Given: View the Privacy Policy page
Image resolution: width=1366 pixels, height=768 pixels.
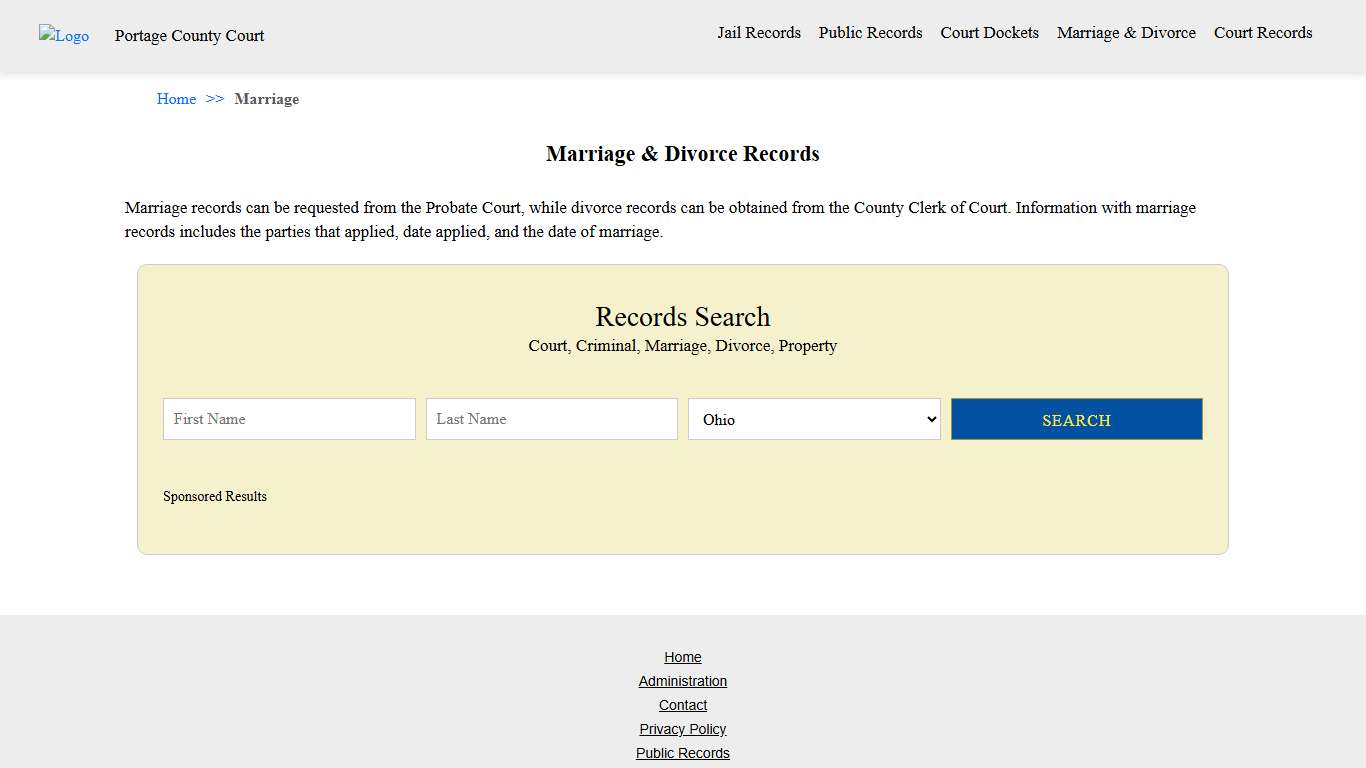Looking at the screenshot, I should click(683, 729).
